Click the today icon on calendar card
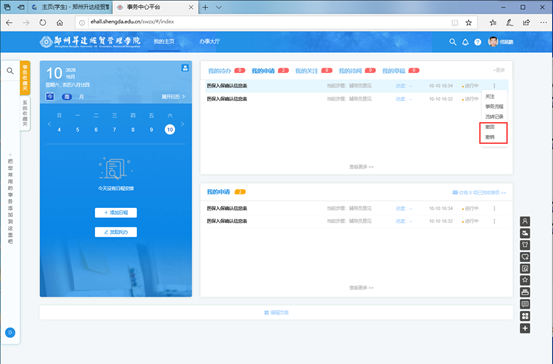Image resolution: width=553 pixels, height=364 pixels. pos(50,96)
